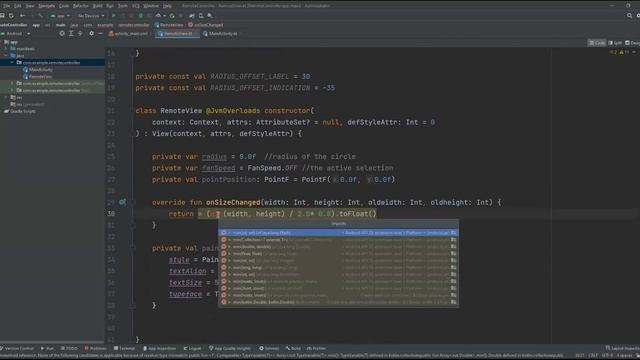Open the app run configuration dropdown
Image resolution: width=640 pixels, height=360 pixels.
(60, 16)
